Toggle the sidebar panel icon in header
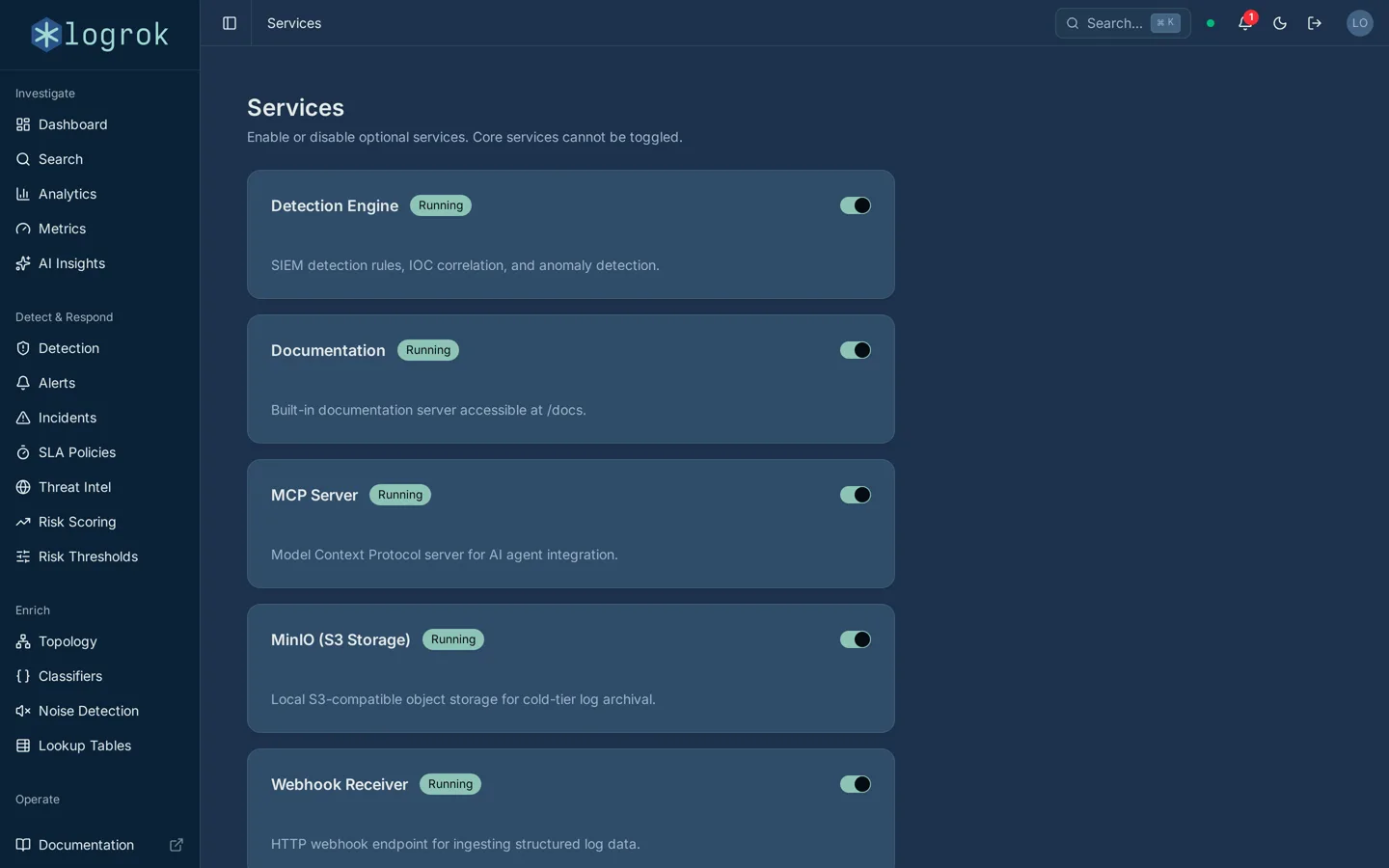Image resolution: width=1389 pixels, height=868 pixels. tap(230, 23)
